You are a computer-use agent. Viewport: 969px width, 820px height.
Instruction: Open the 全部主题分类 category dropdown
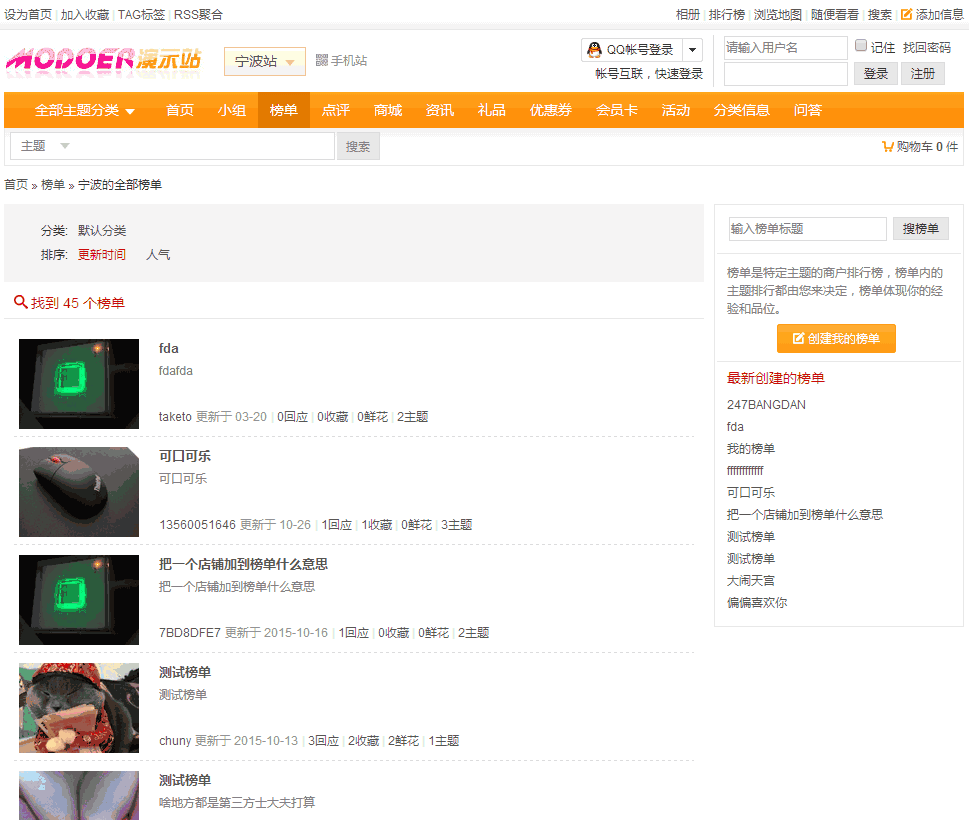coord(84,110)
